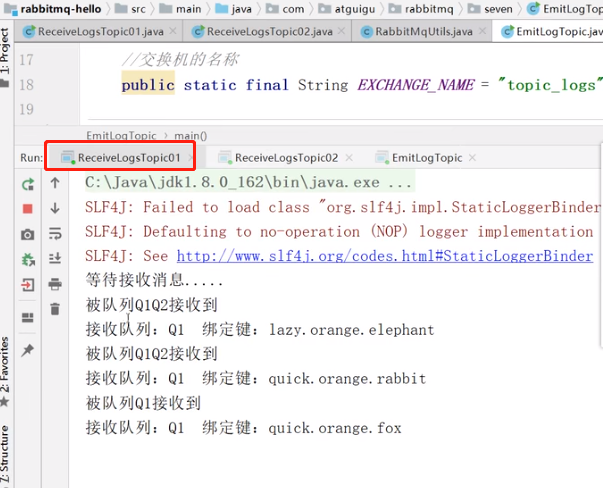Rerun the ReceiveLogsTopic01 program
The width and height of the screenshot is (603, 488).
[28, 184]
